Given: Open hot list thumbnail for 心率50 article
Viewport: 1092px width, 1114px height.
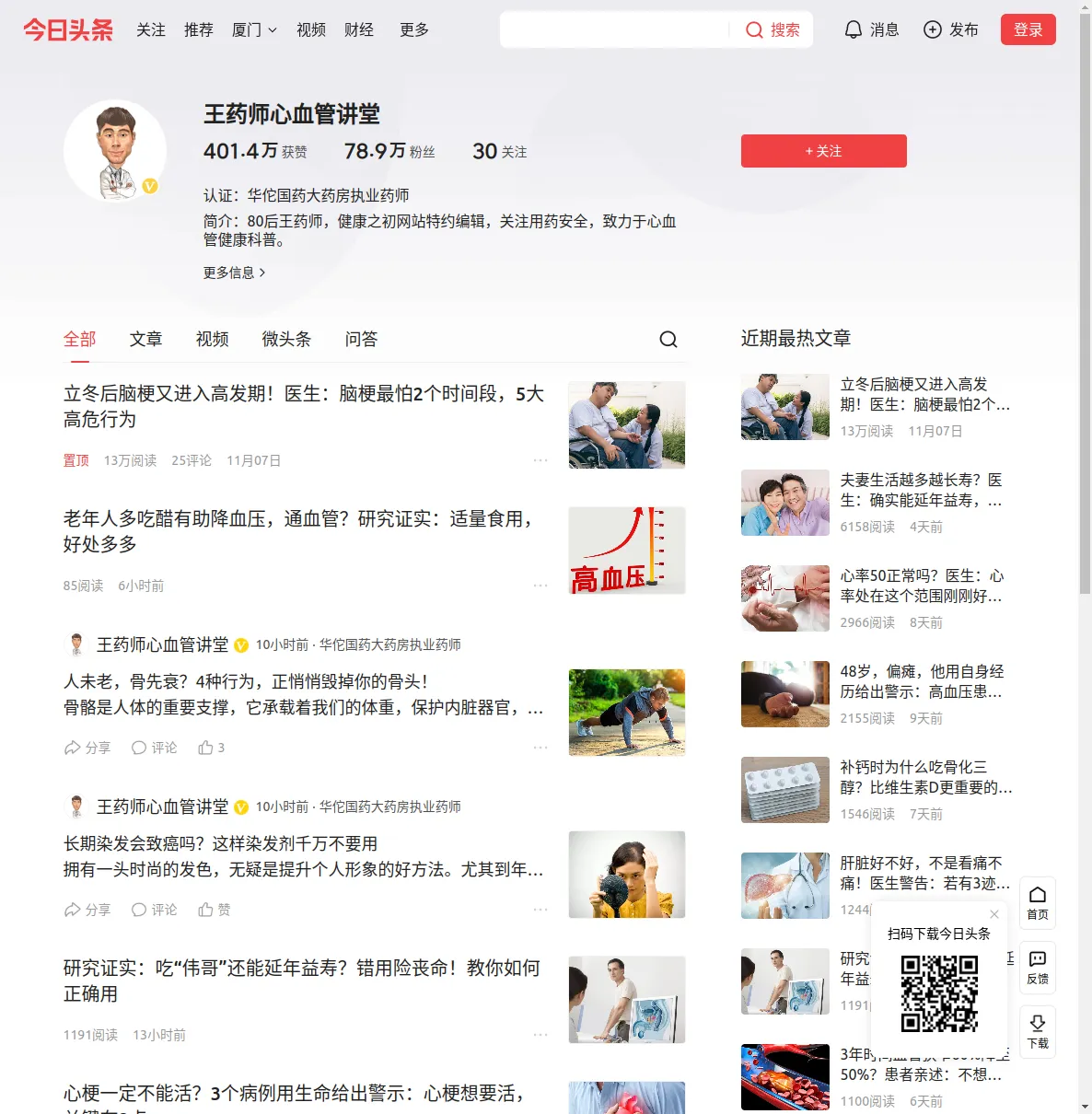Looking at the screenshot, I should 785,598.
